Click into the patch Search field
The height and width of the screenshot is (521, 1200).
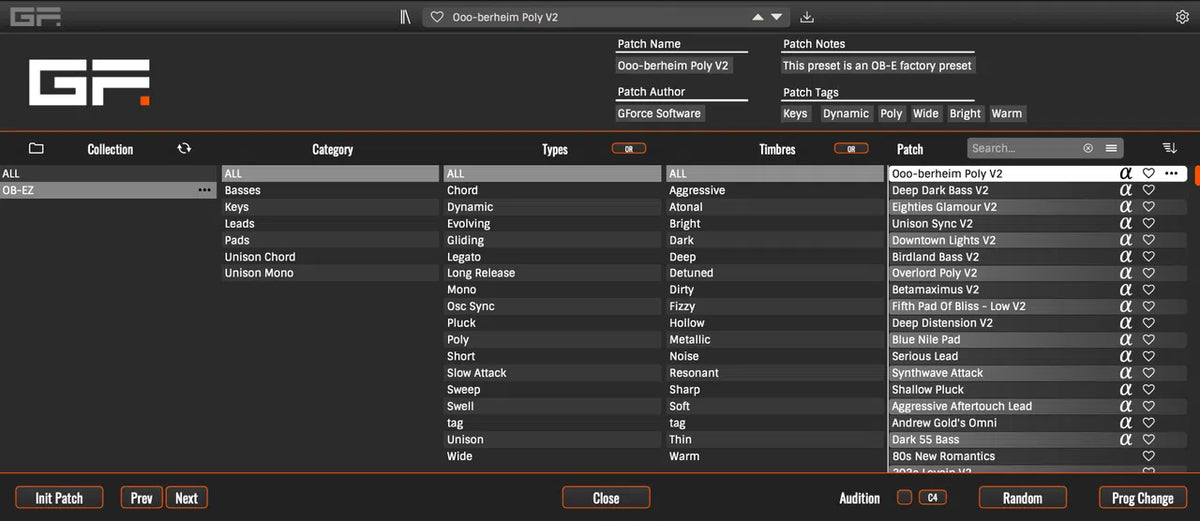pyautogui.click(x=1022, y=148)
